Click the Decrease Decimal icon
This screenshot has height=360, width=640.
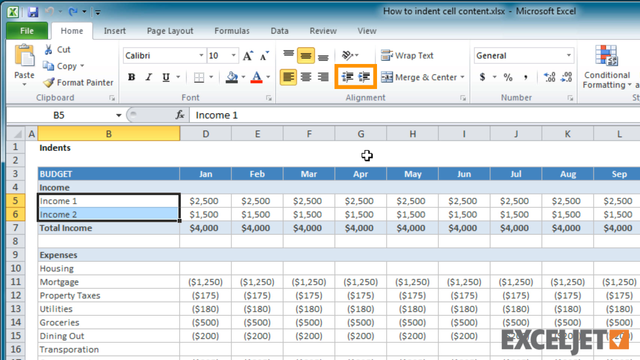pyautogui.click(x=567, y=77)
